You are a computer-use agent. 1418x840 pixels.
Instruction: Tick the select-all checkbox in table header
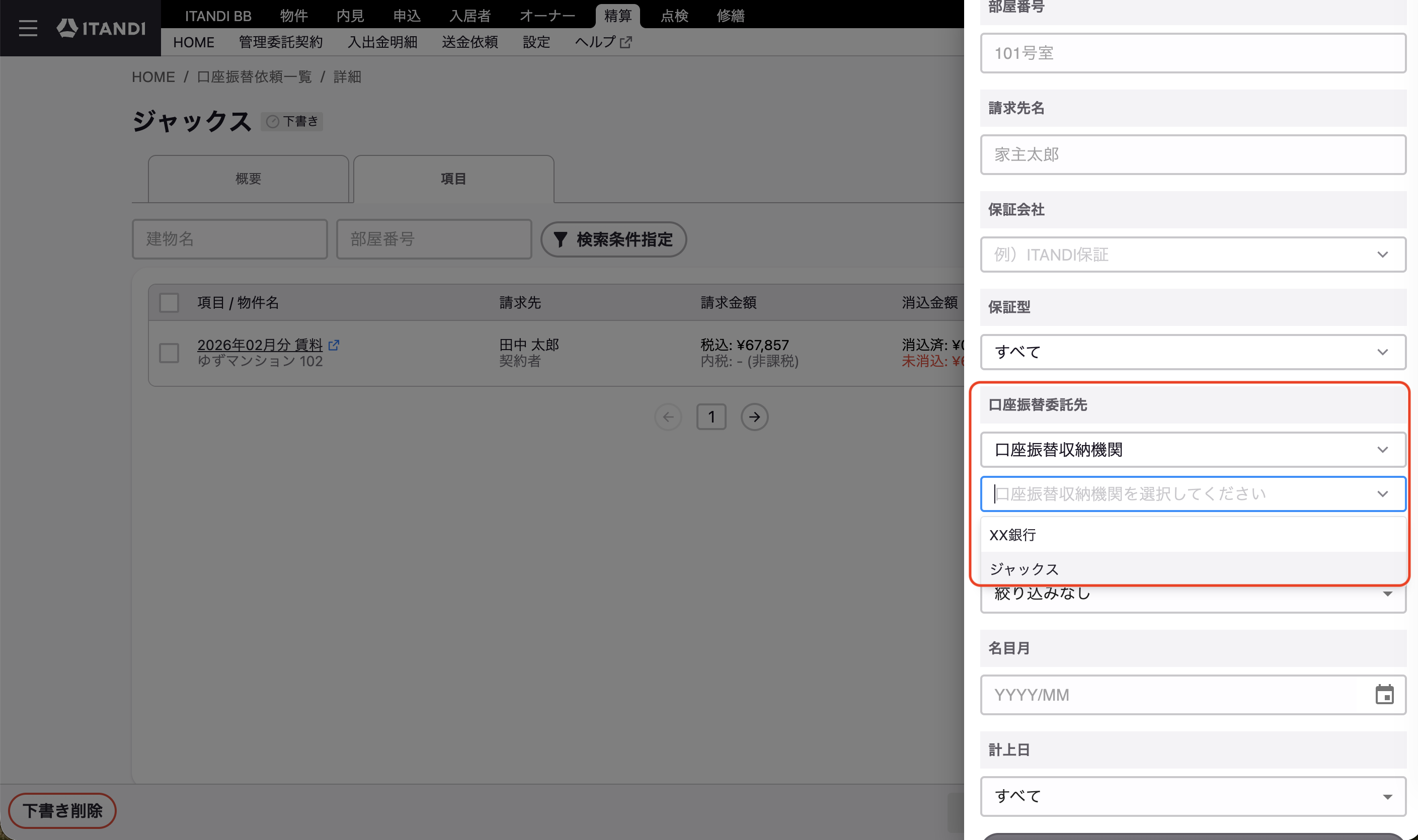(x=169, y=303)
